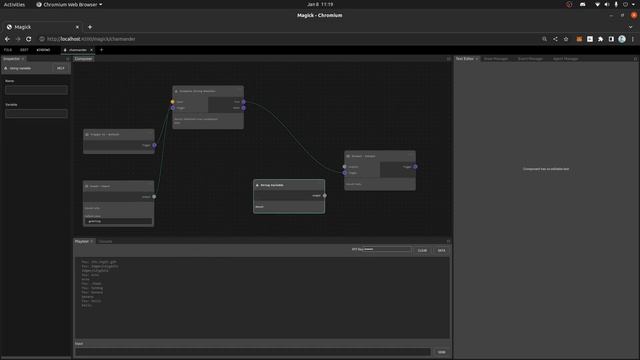
Task: Click the Playtest Input text field
Action: tap(253, 352)
